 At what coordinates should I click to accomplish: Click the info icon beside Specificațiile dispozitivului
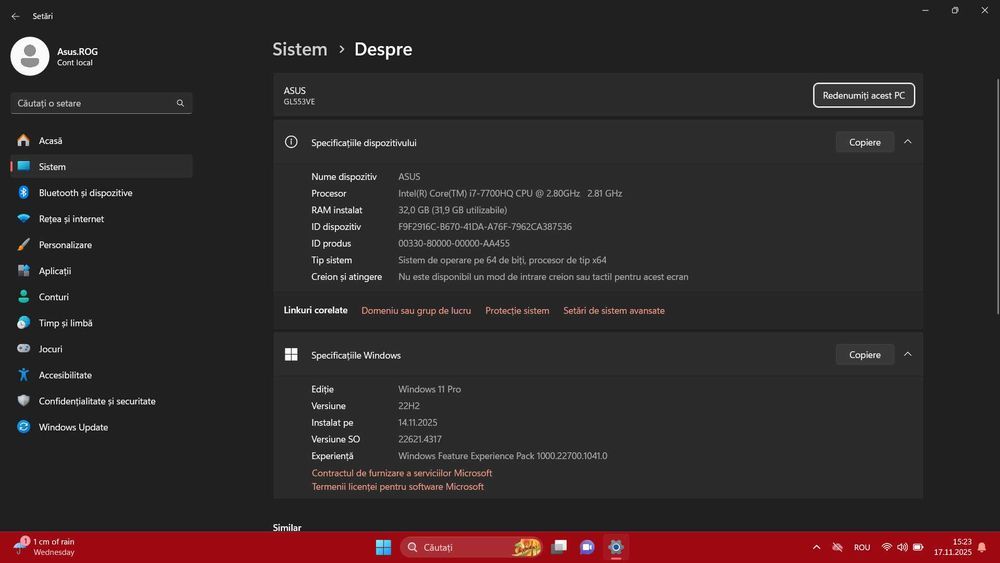click(x=291, y=142)
